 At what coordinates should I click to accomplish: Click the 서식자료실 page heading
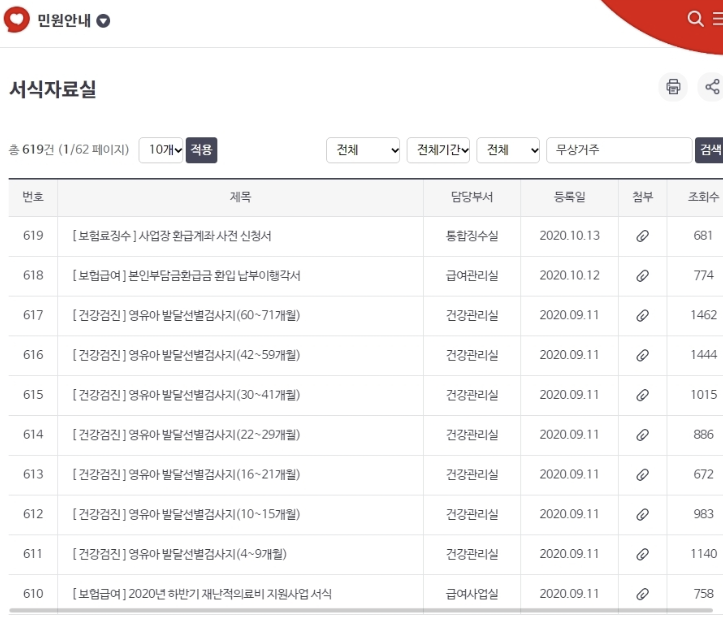tap(53, 89)
